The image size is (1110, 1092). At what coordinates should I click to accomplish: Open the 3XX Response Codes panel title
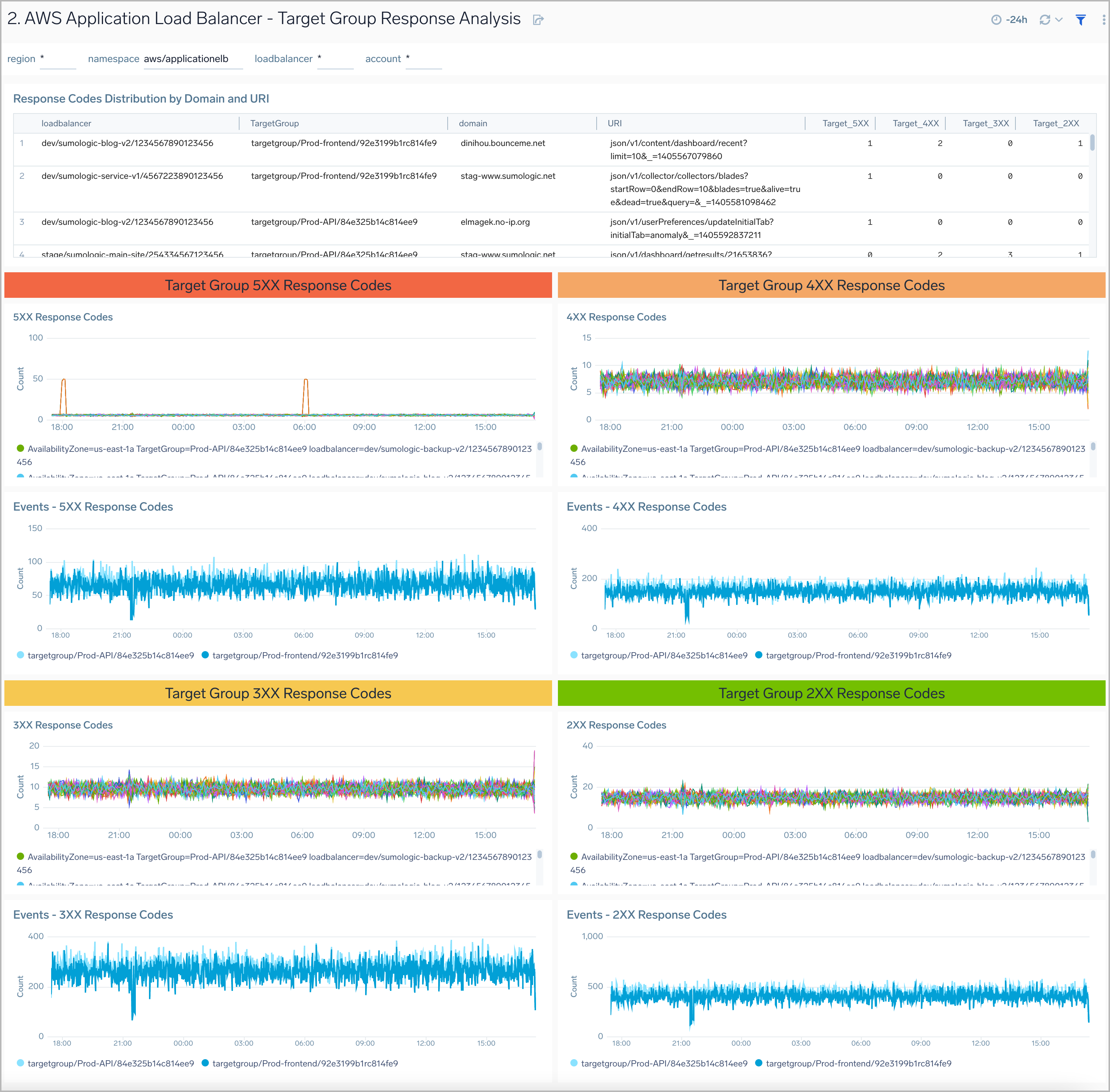click(x=63, y=725)
